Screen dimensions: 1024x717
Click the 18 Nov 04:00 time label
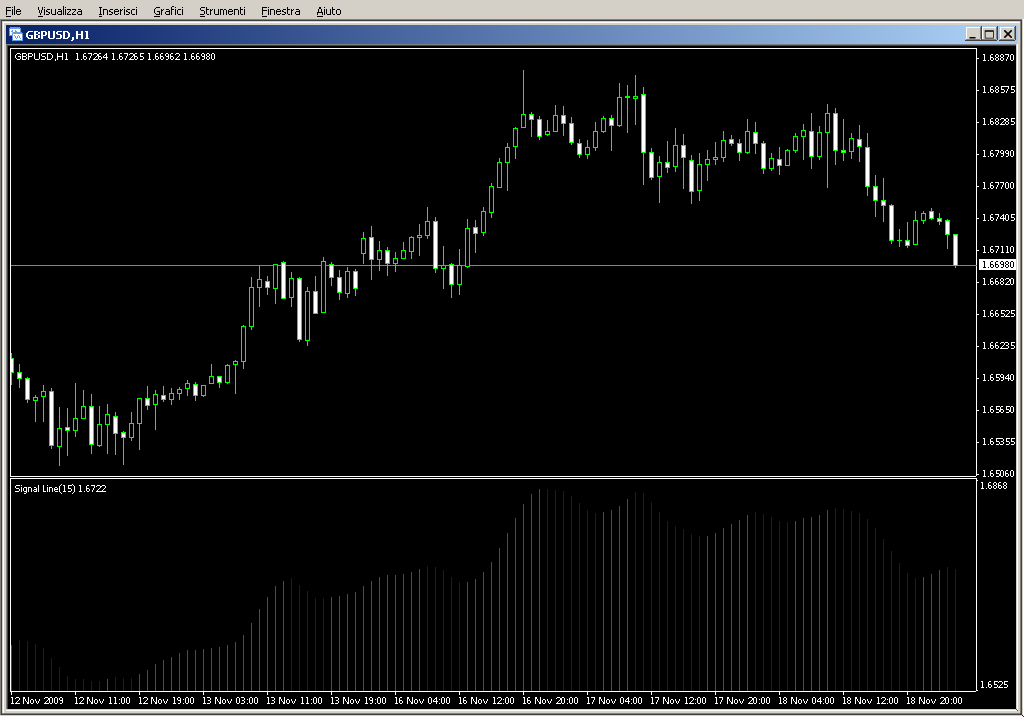click(x=806, y=701)
